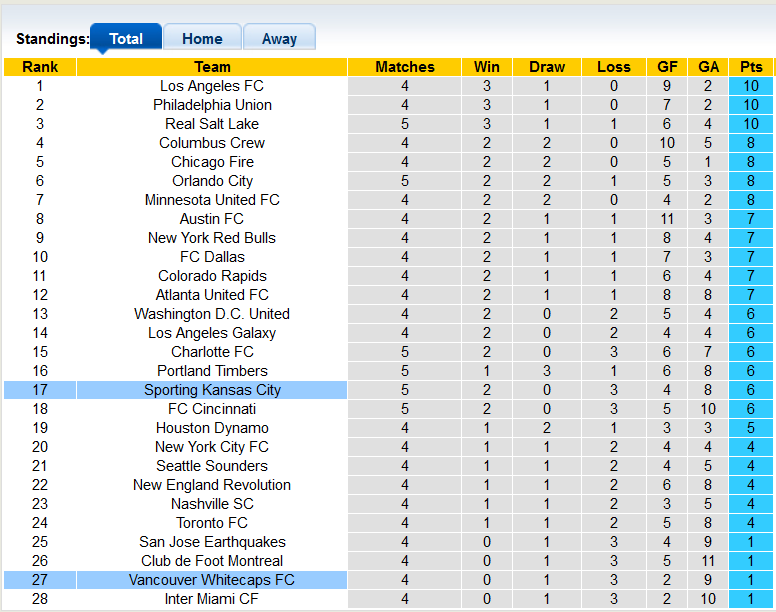Click the Inter Miami CF team name
This screenshot has width=776, height=612.
(212, 599)
